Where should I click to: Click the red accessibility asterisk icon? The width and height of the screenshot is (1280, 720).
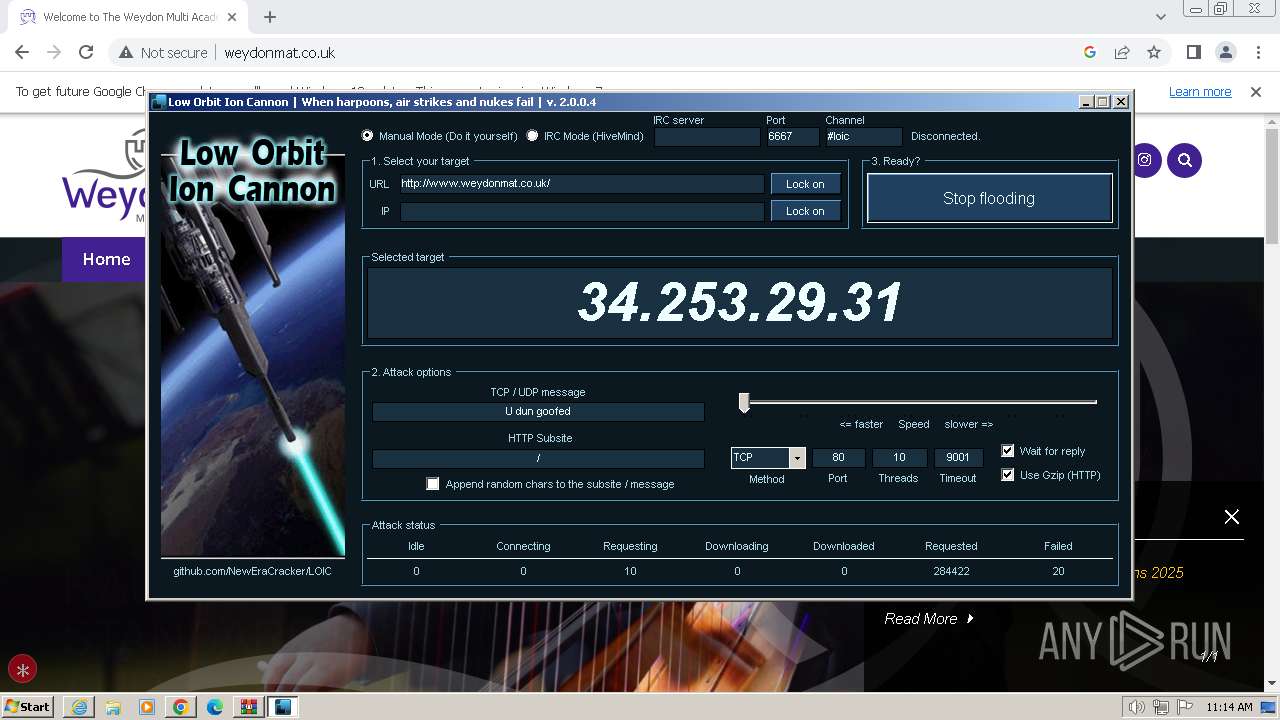[x=22, y=669]
